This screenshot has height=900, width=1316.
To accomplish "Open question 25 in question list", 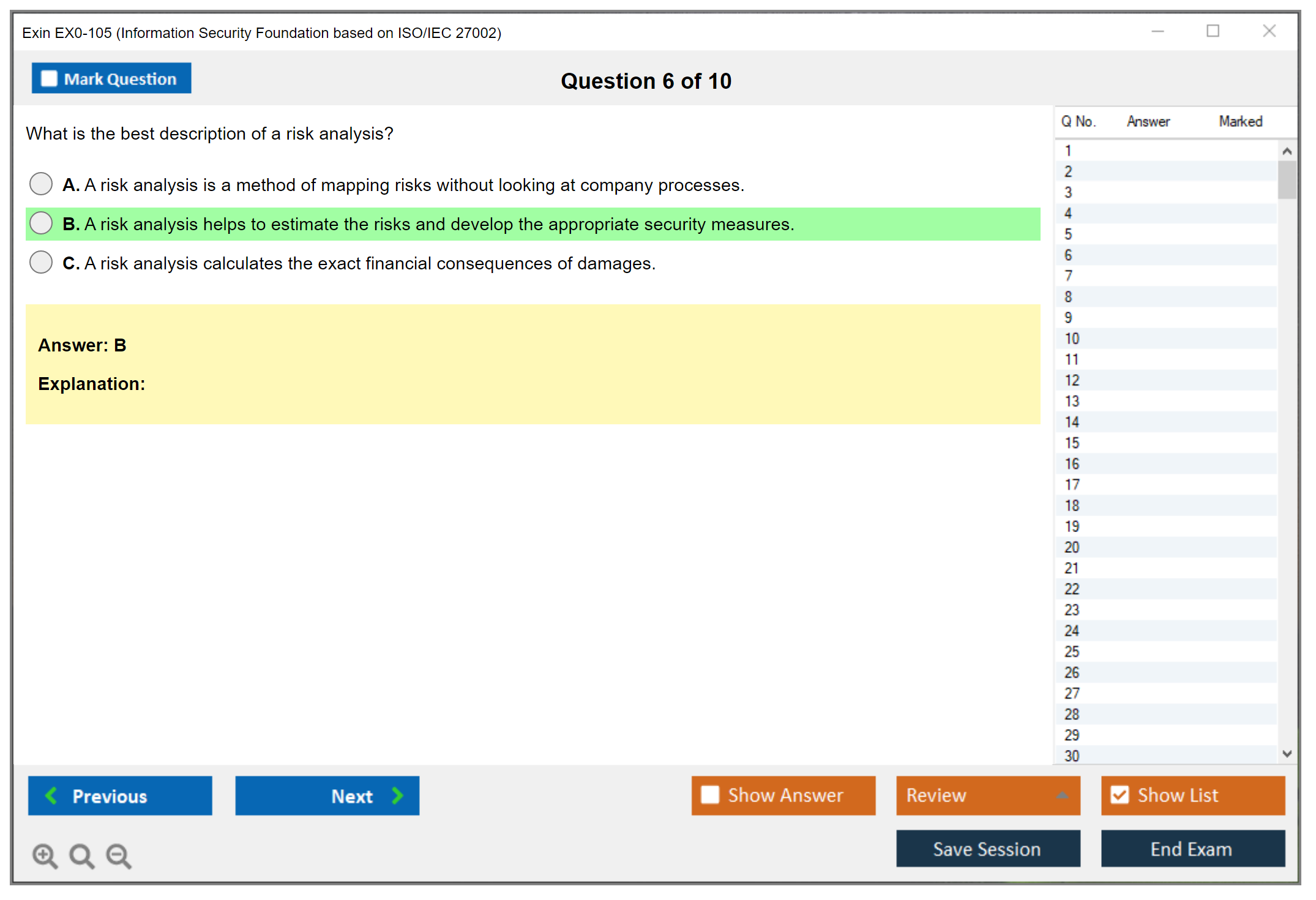I will pyautogui.click(x=1072, y=651).
